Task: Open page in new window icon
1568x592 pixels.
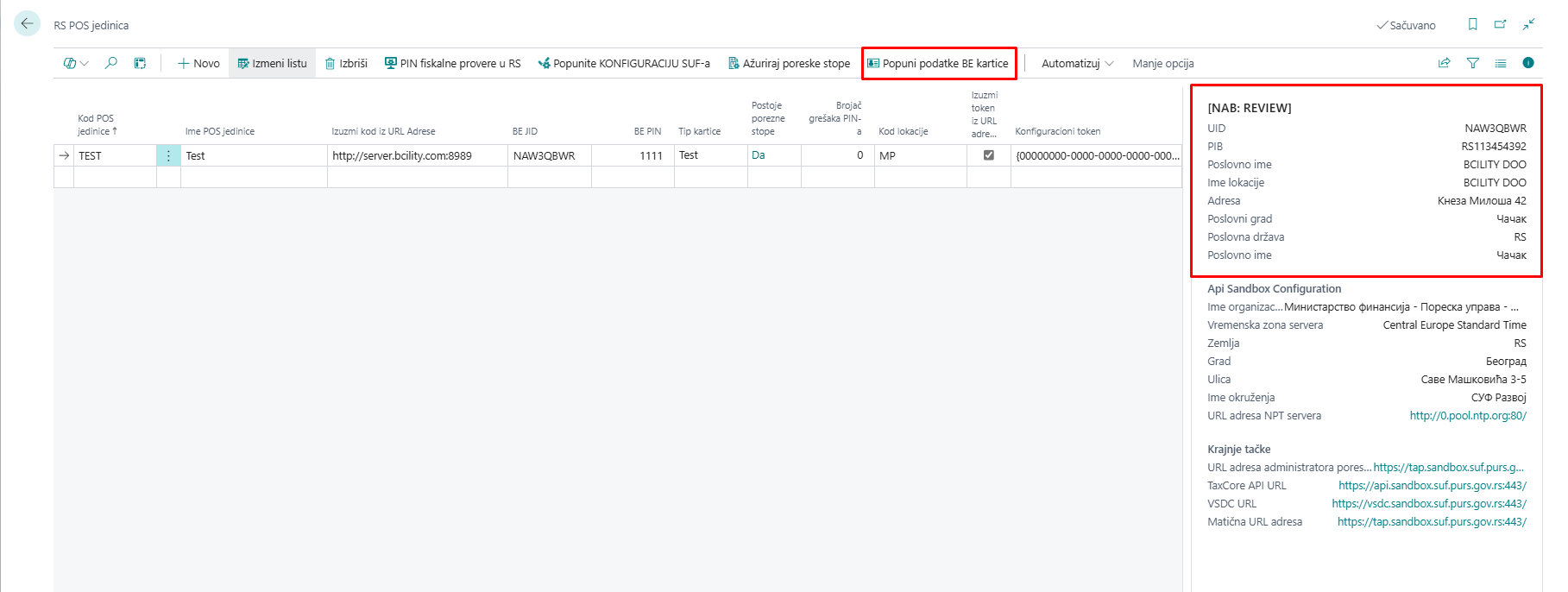Action: coord(1500,25)
